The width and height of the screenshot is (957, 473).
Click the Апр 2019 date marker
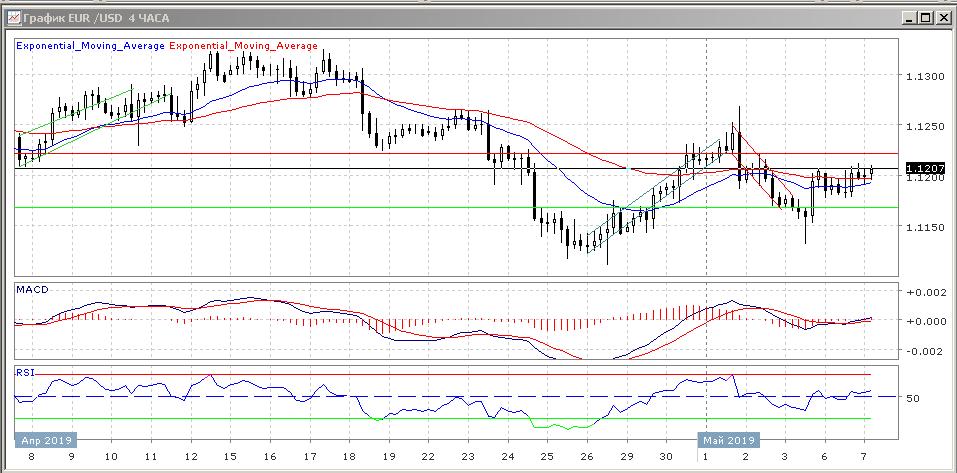pos(46,439)
